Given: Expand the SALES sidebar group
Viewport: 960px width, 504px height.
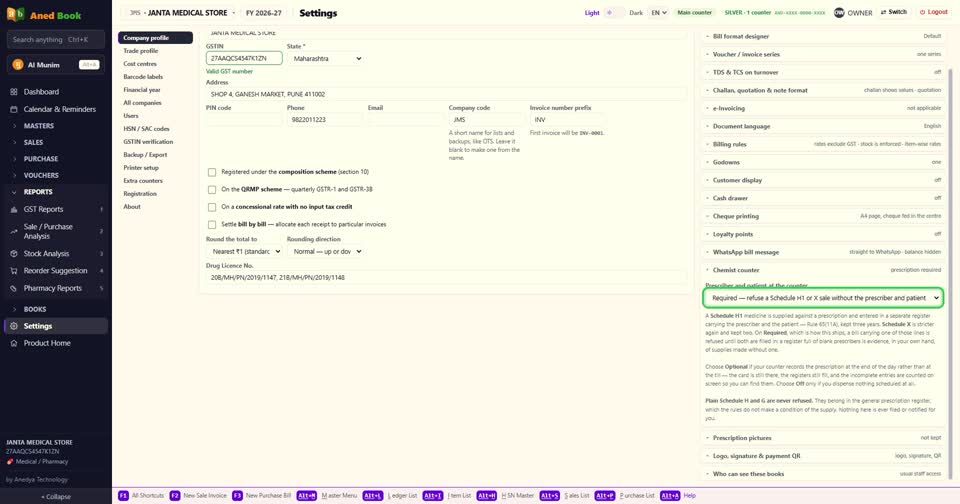Looking at the screenshot, I should (55, 142).
